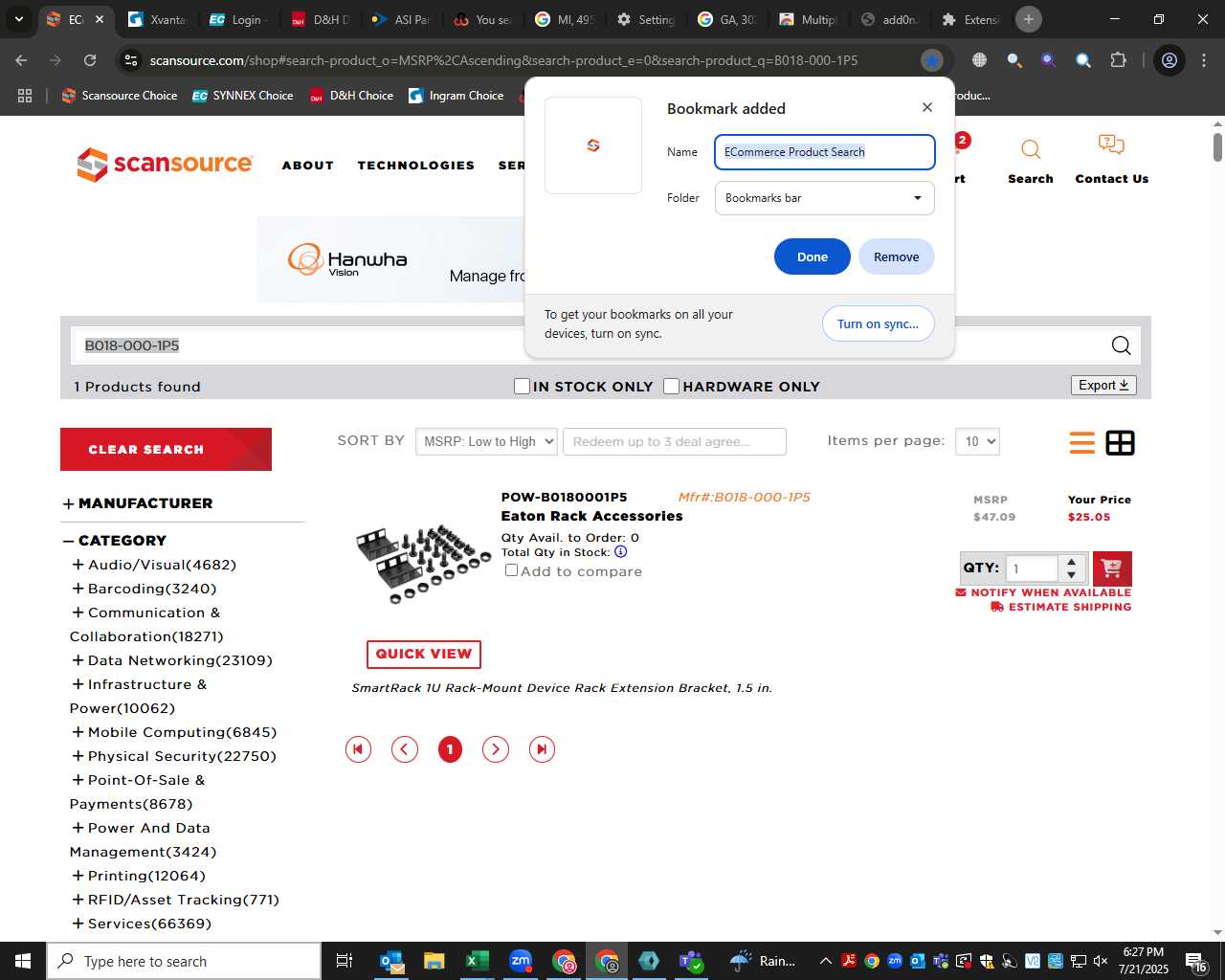
Task: Click ESTIMATE SHIPPING link
Action: click(x=1060, y=607)
